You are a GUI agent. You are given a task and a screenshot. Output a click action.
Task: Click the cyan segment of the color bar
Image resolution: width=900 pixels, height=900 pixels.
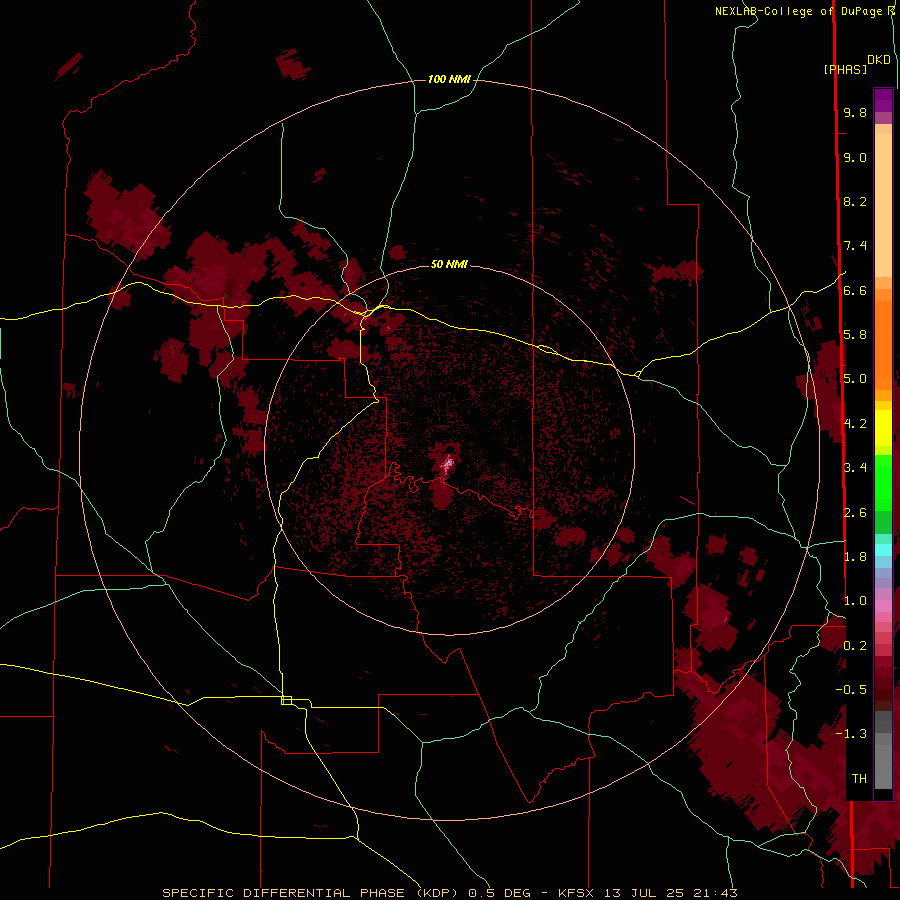click(883, 550)
